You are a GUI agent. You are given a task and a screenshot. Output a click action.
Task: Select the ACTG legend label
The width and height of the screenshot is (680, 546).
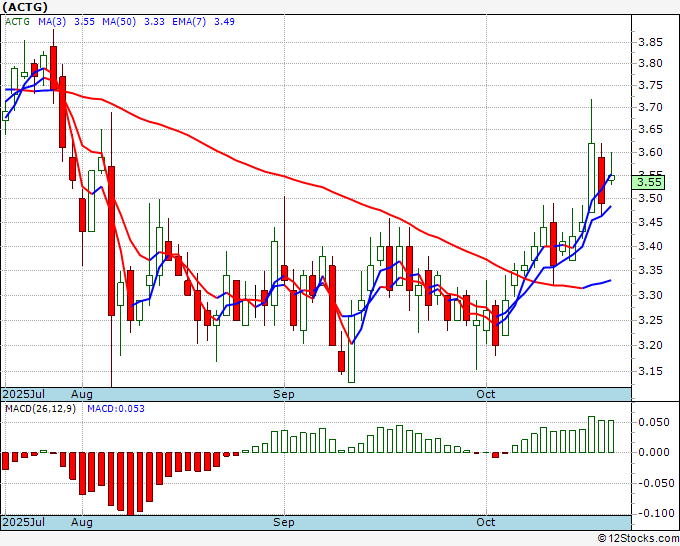coord(17,21)
